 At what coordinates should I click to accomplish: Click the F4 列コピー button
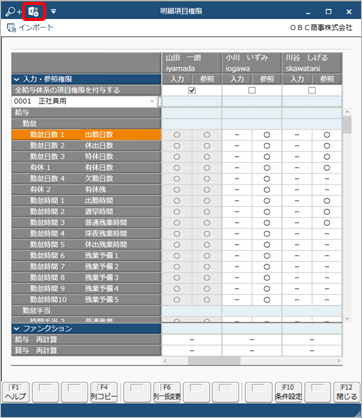point(104,392)
